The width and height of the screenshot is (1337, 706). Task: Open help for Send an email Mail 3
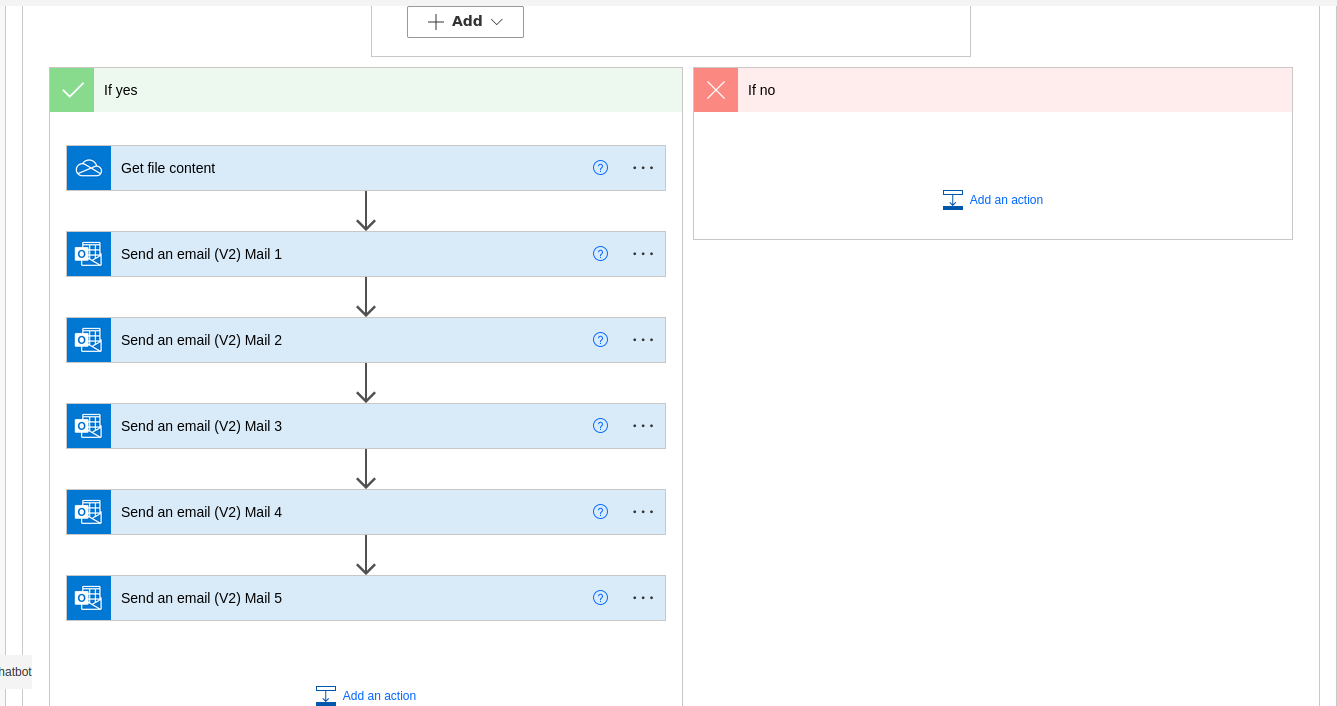tap(600, 426)
